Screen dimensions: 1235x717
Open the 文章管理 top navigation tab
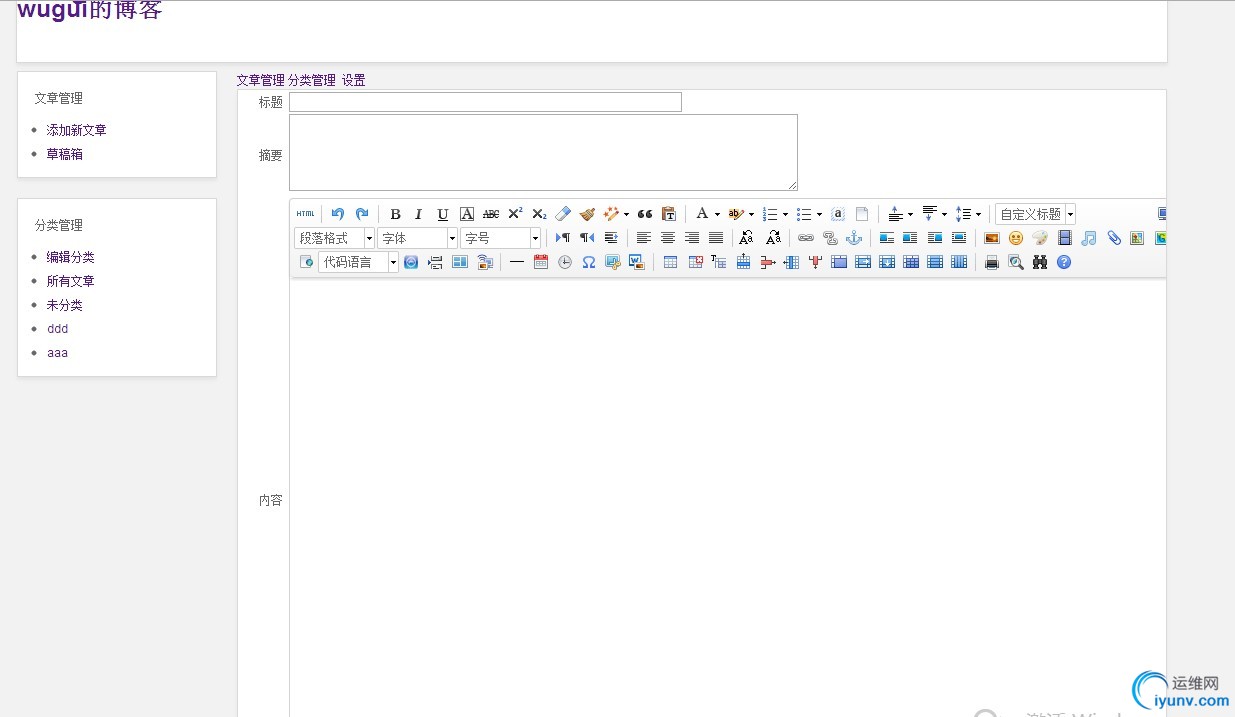pos(261,81)
